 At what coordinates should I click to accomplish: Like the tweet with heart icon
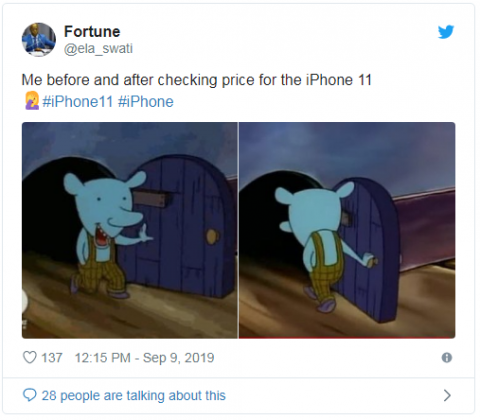(x=29, y=358)
